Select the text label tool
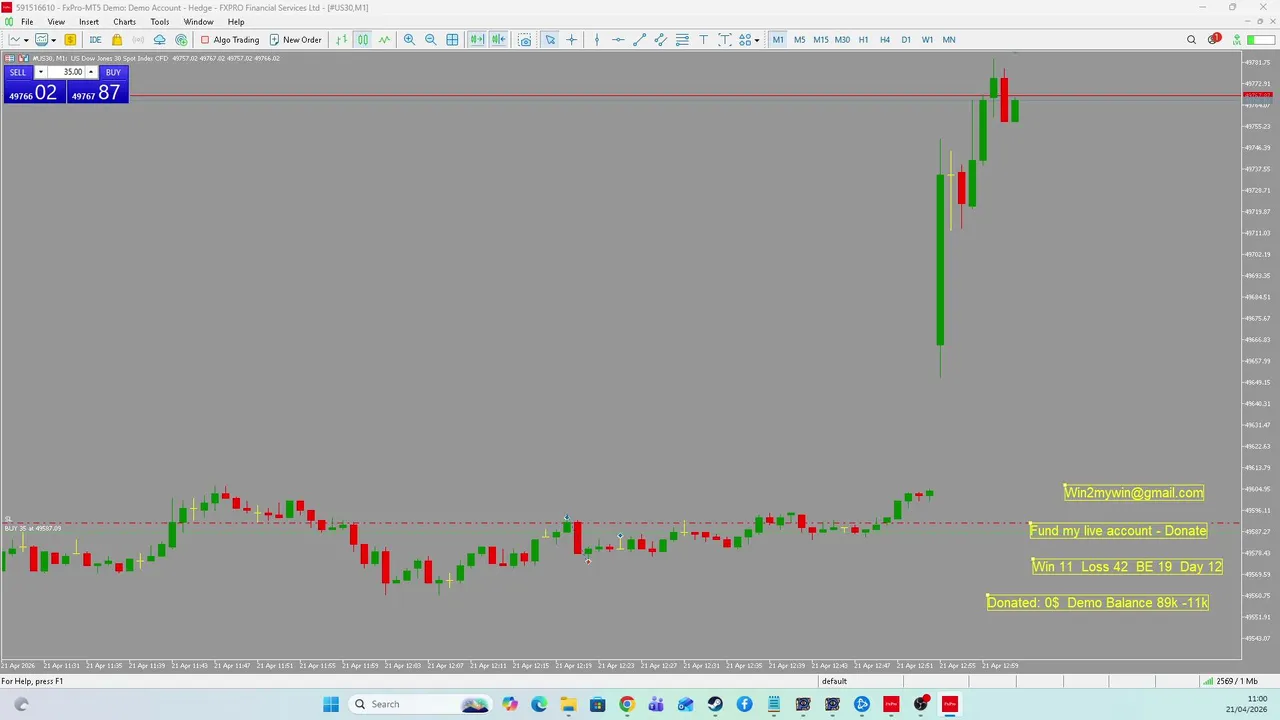Viewport: 1280px width, 720px height. point(725,40)
